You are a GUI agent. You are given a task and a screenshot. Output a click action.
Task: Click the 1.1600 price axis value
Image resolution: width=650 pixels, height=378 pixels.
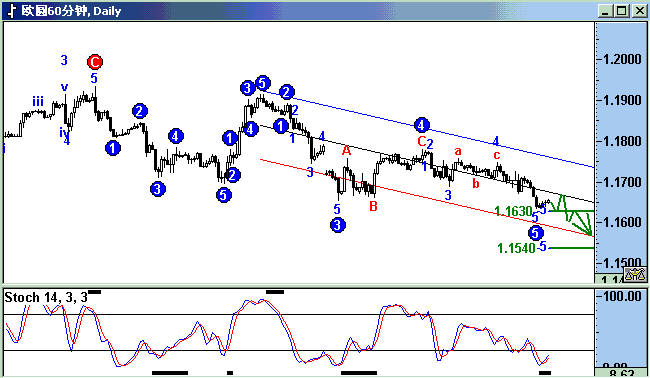tap(622, 222)
